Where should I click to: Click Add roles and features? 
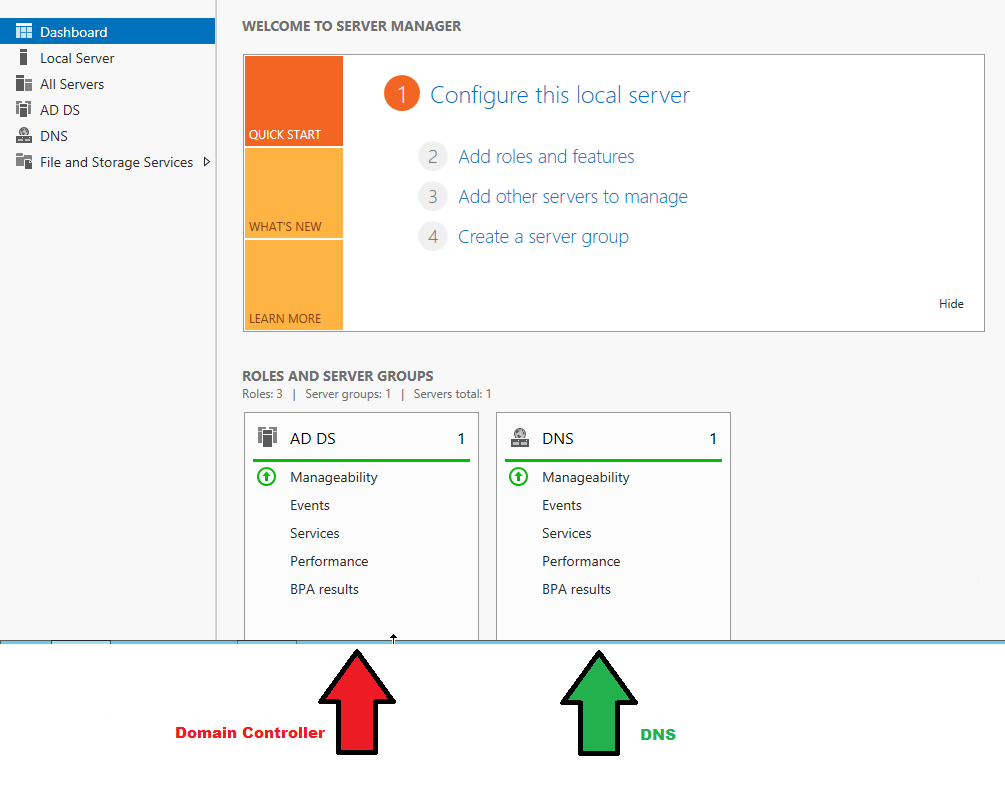(546, 156)
